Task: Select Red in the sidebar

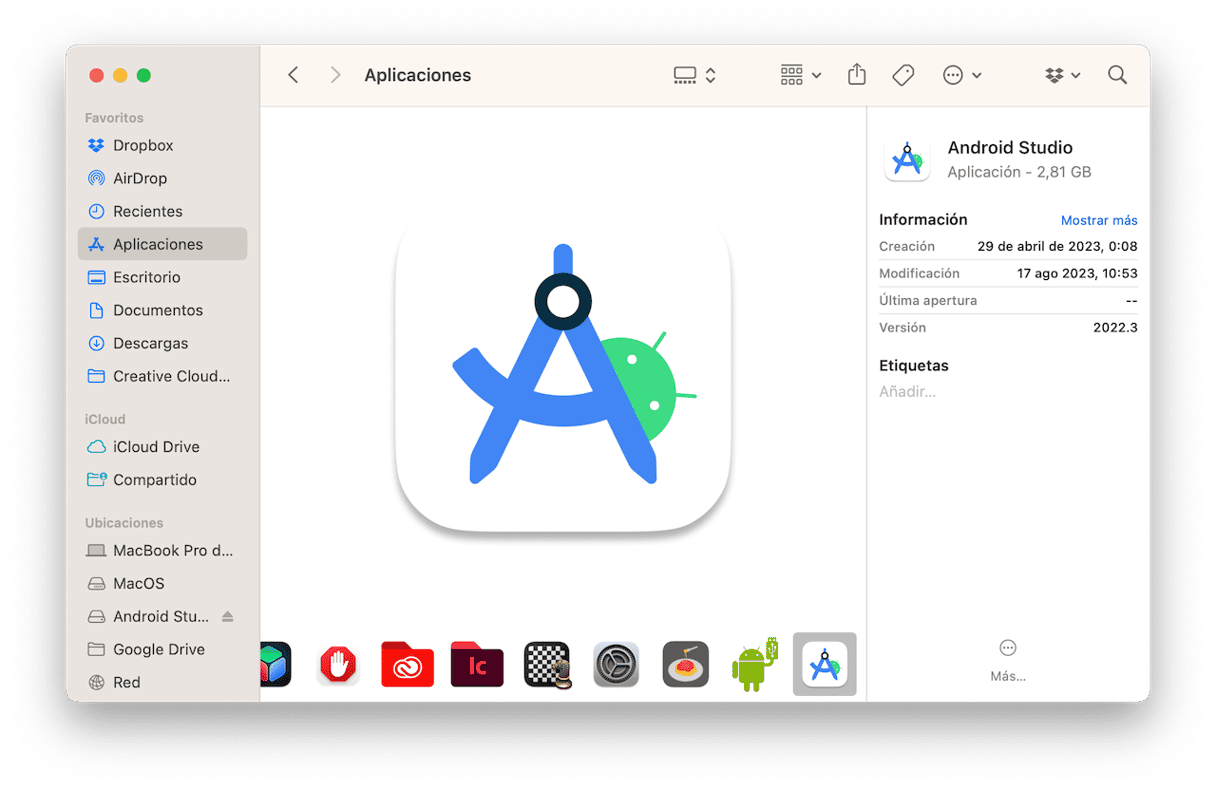Action: [162, 682]
